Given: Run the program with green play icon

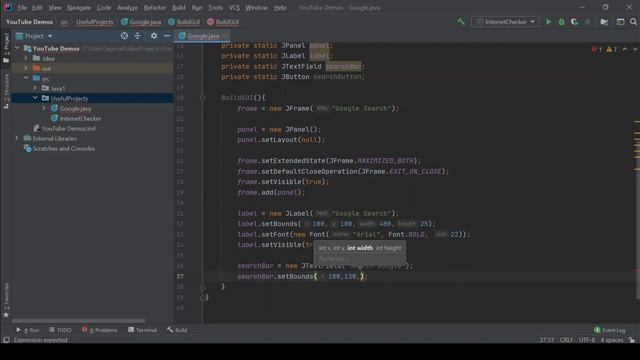Looking at the screenshot, I should click(x=549, y=22).
